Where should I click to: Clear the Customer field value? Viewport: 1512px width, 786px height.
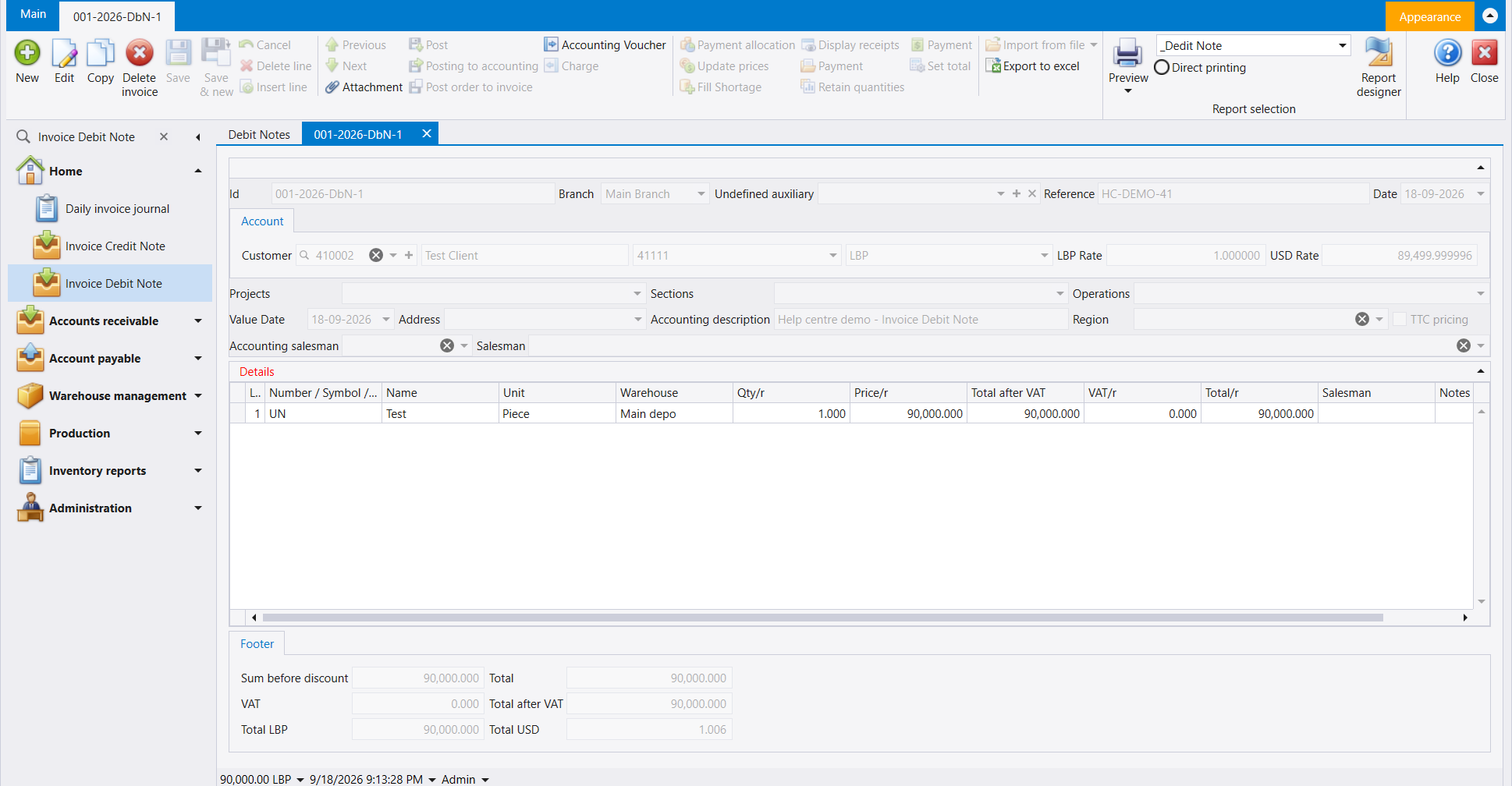click(376, 256)
